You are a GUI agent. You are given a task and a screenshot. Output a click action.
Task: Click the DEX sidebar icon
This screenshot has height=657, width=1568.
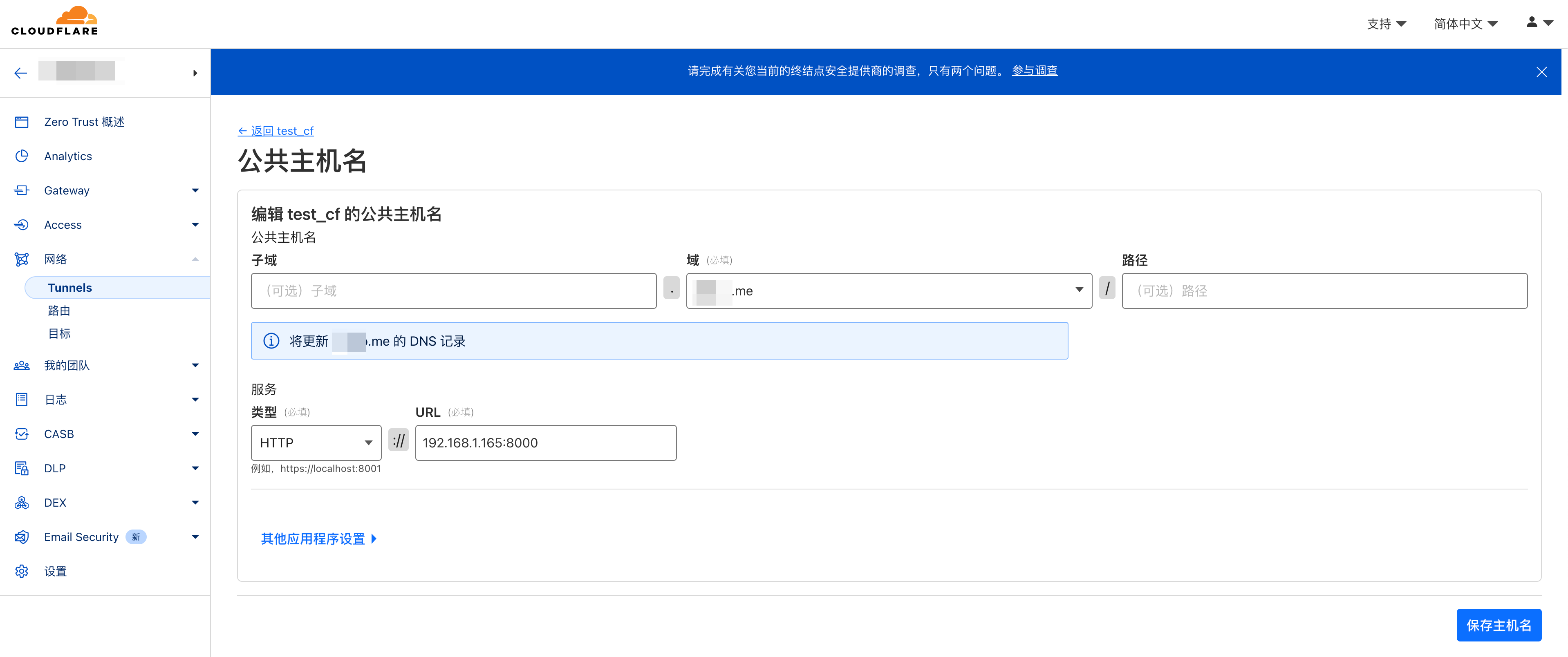pyautogui.click(x=22, y=503)
